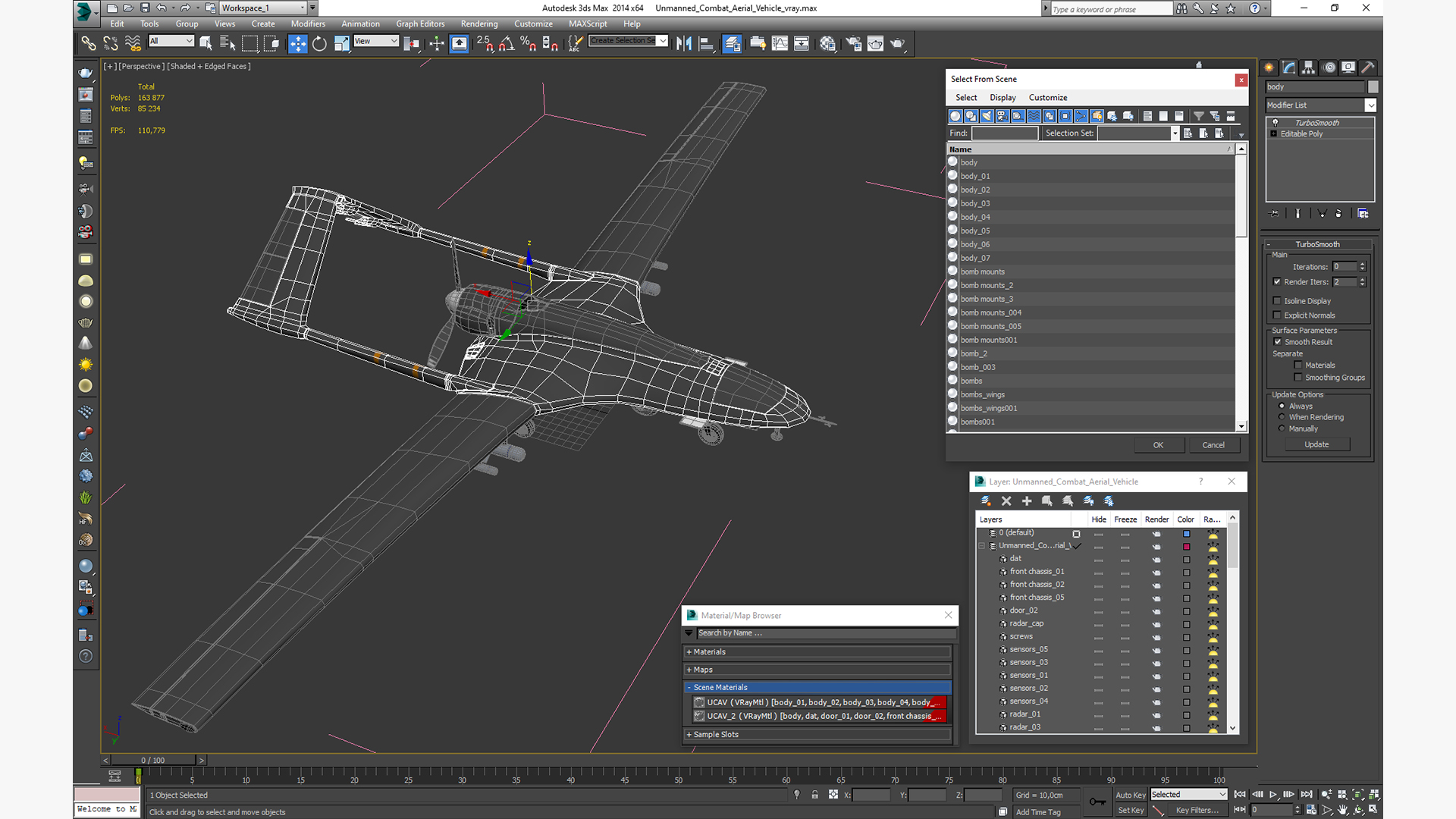Click Pin Stack icon under modifier stack
The width and height of the screenshot is (1456, 819).
coord(1274,214)
